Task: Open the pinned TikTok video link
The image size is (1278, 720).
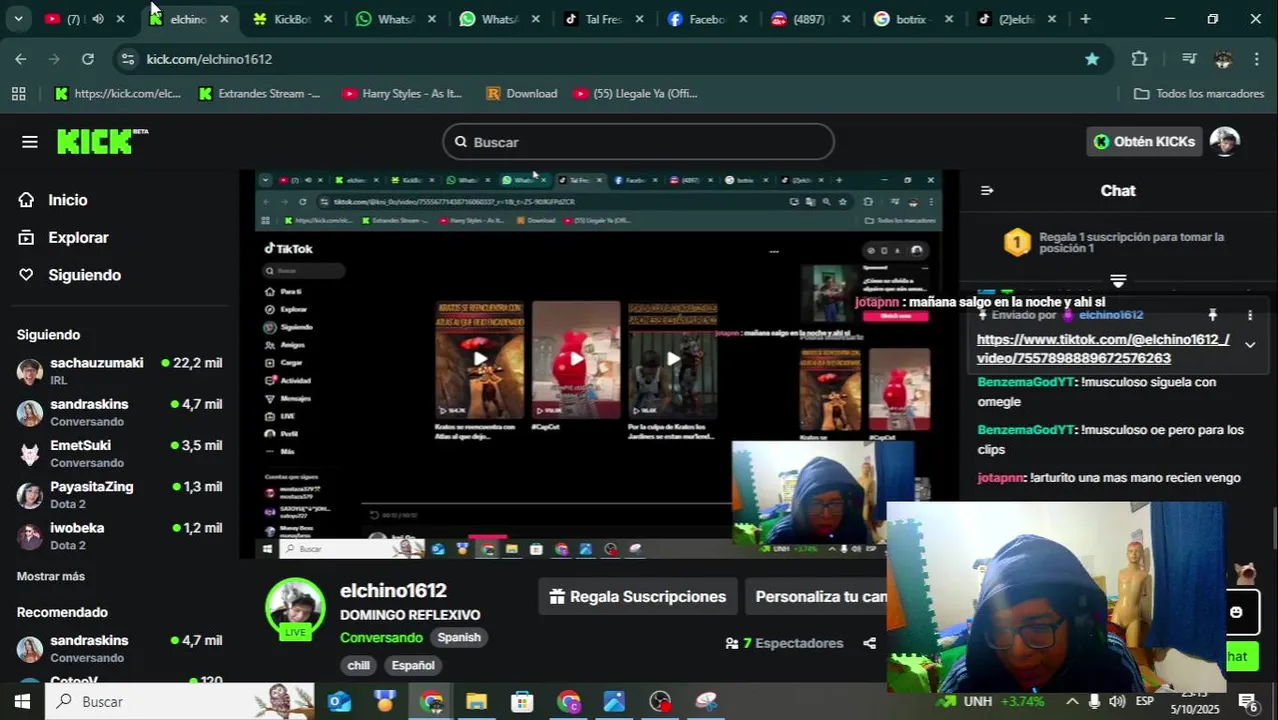Action: 1103,349
